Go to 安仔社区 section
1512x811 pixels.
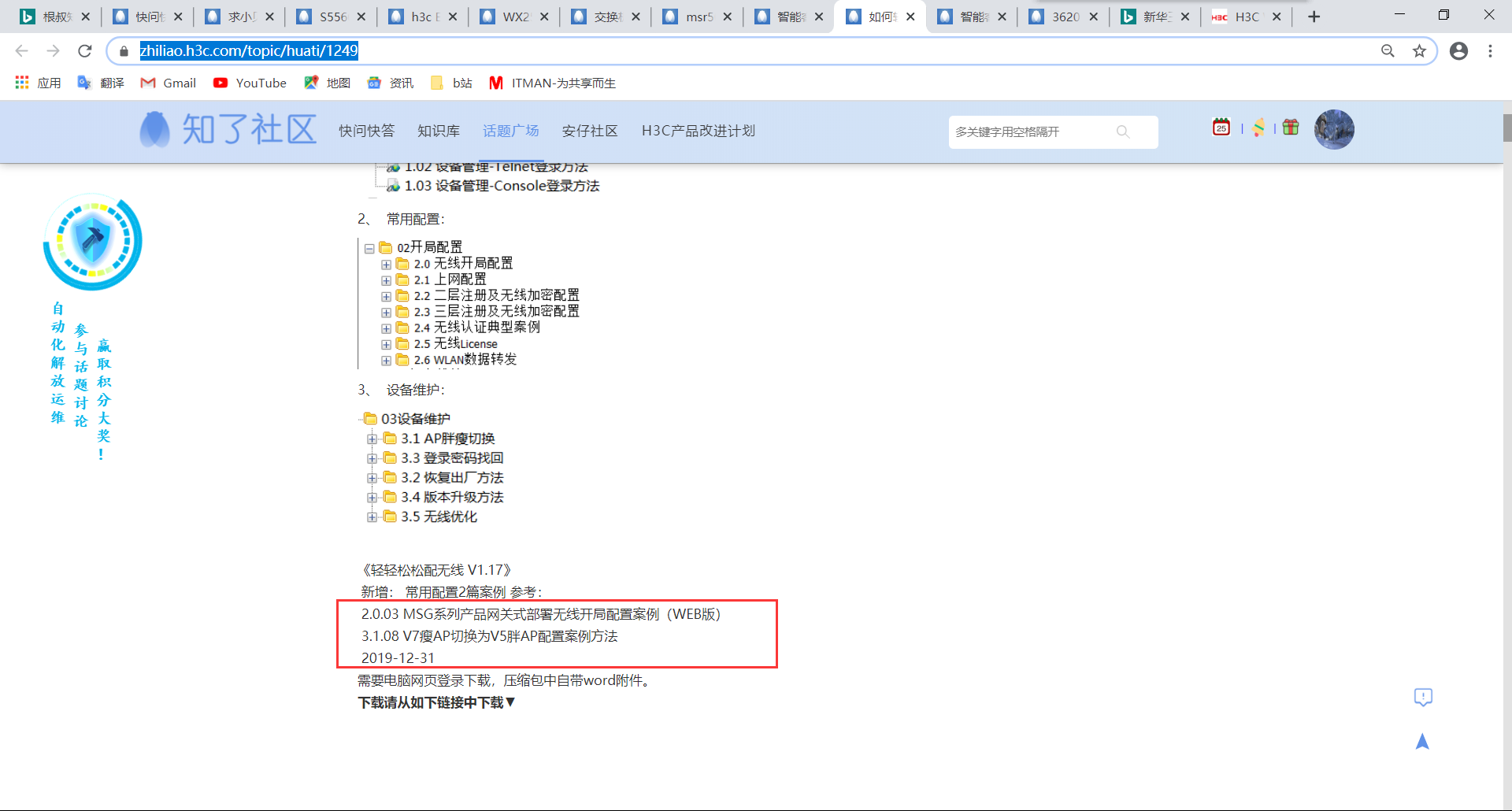pos(590,131)
